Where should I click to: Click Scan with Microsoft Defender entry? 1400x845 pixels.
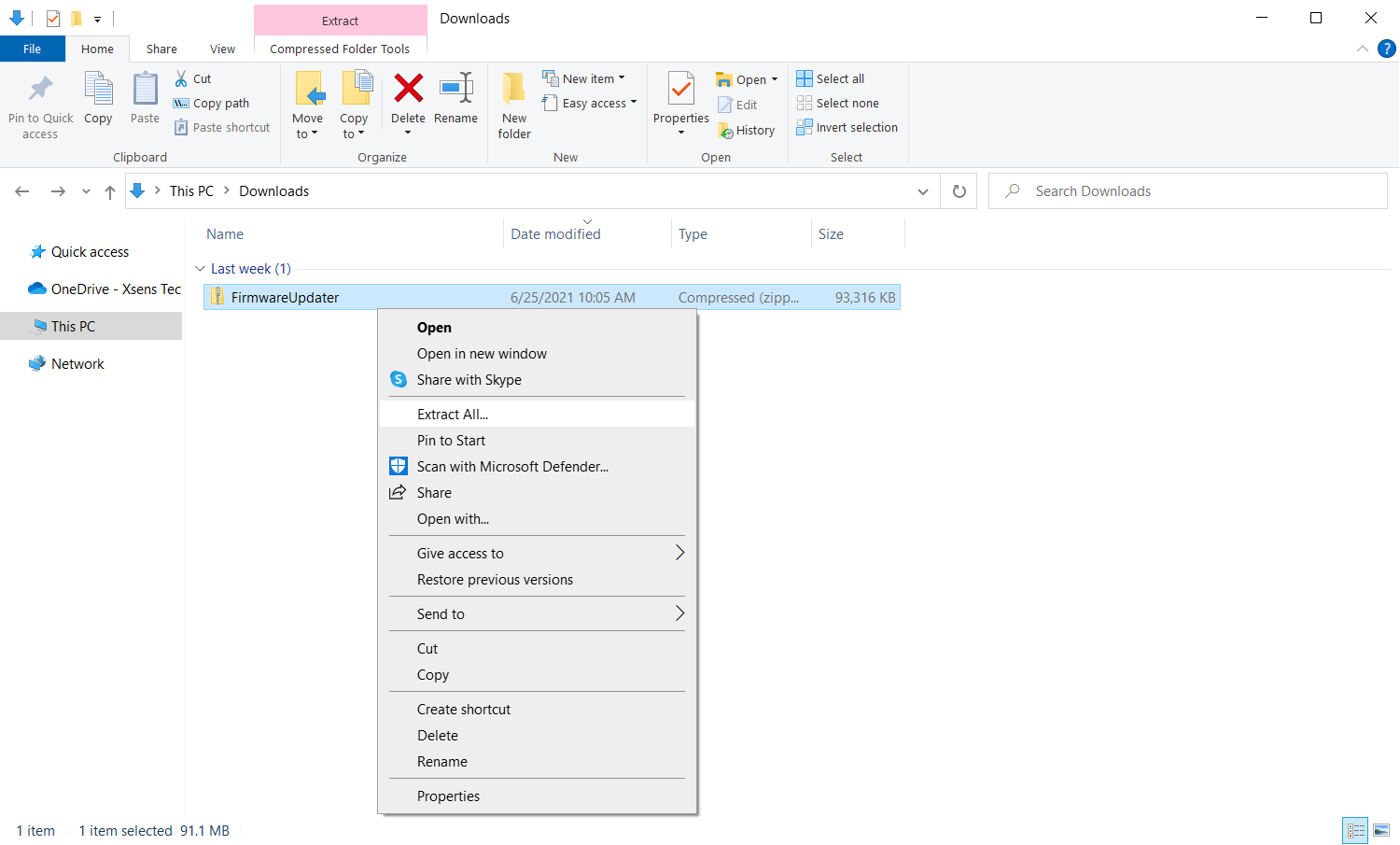[512, 467]
